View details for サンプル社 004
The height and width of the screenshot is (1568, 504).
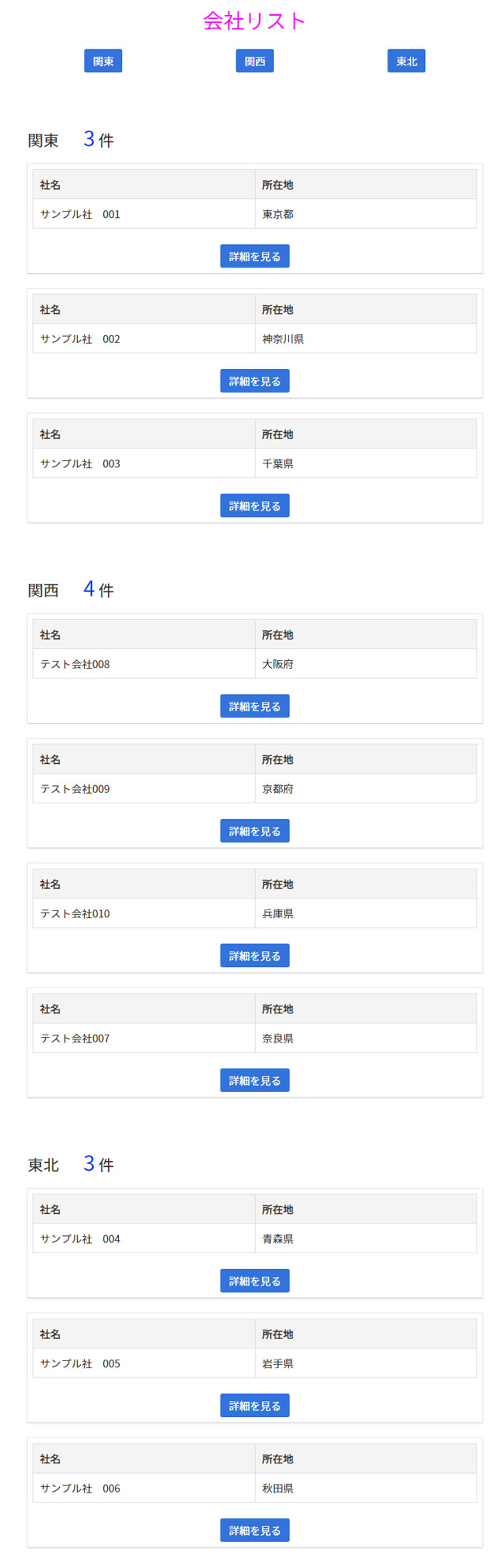tap(254, 1281)
